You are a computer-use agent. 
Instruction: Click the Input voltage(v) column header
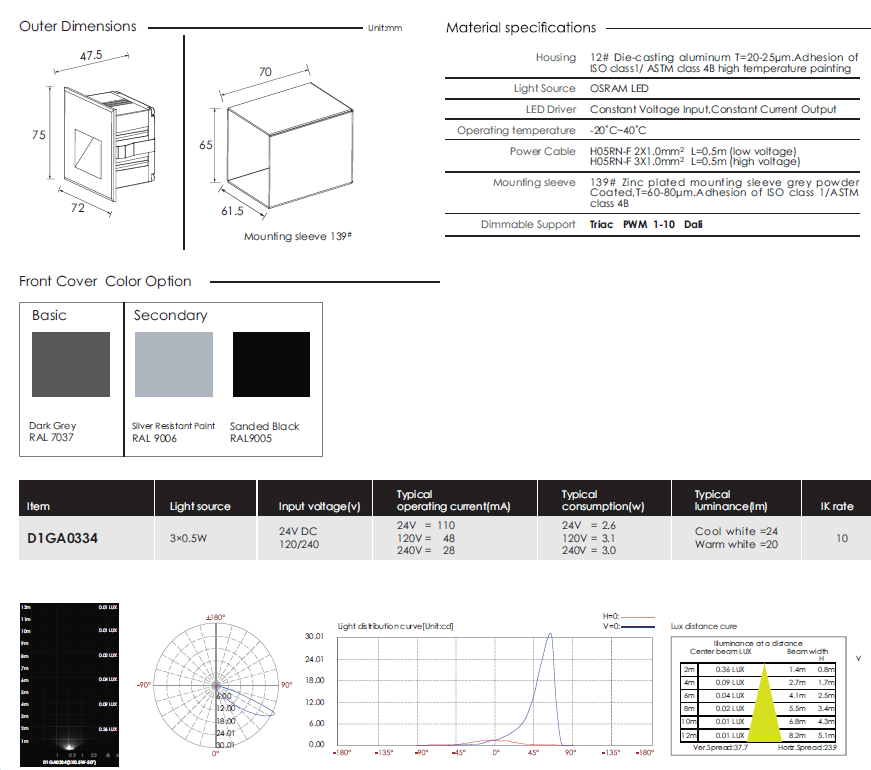coord(319,506)
